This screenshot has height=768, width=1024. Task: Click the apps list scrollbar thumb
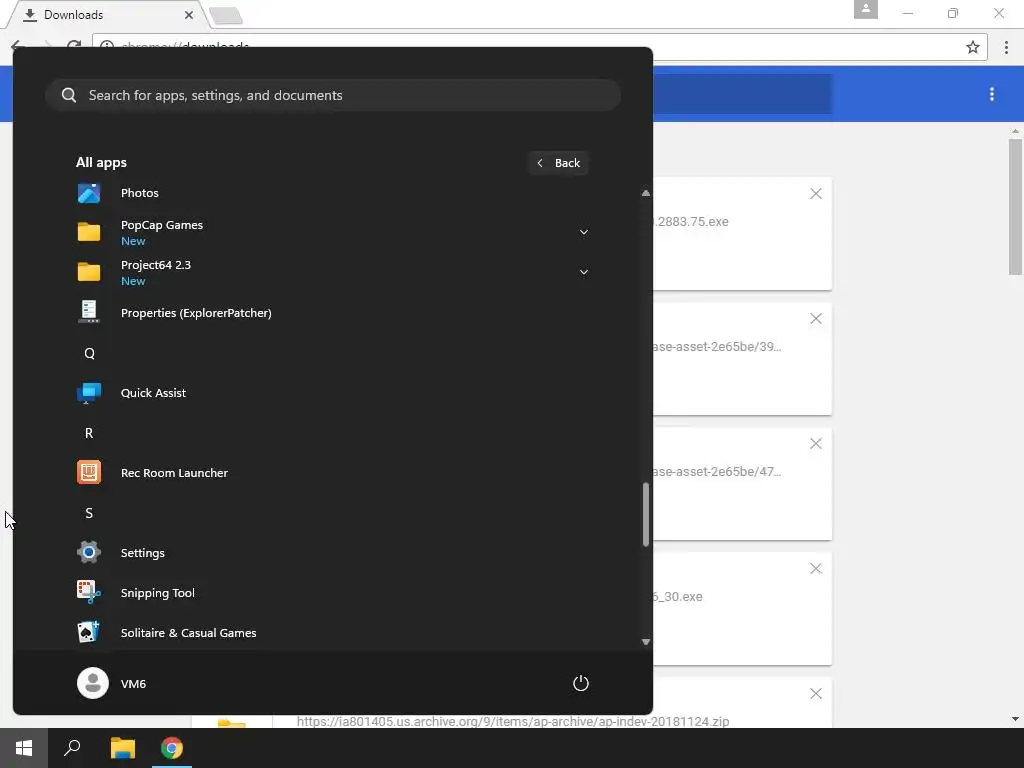tap(645, 514)
